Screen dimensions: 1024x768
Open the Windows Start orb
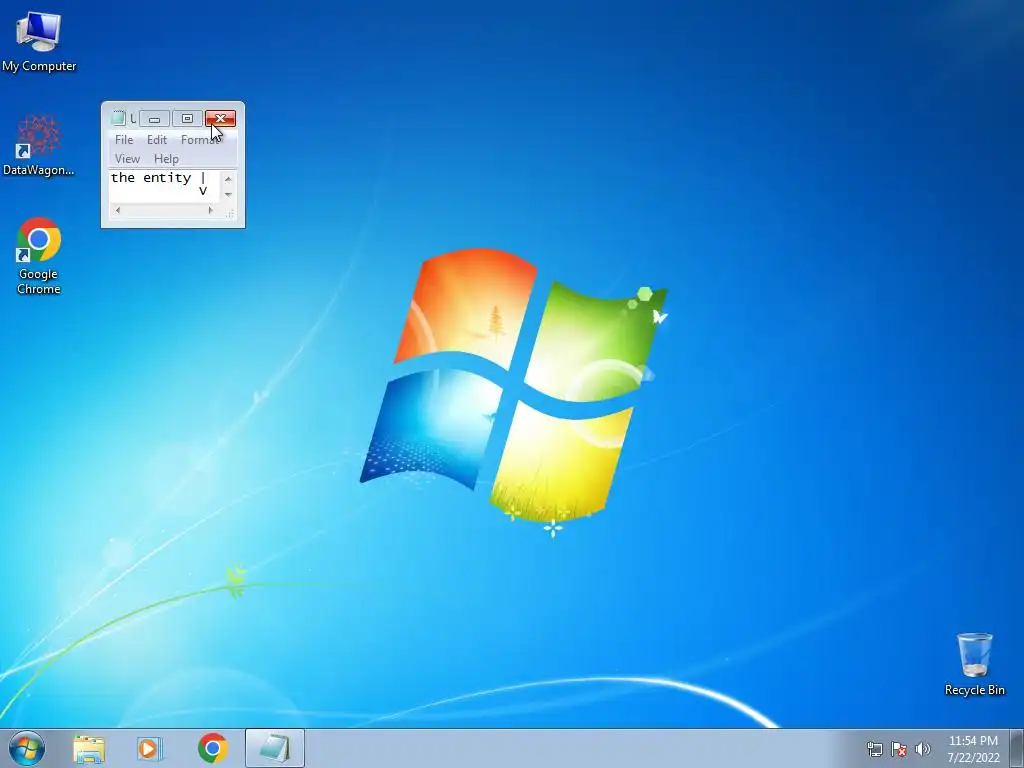point(27,748)
